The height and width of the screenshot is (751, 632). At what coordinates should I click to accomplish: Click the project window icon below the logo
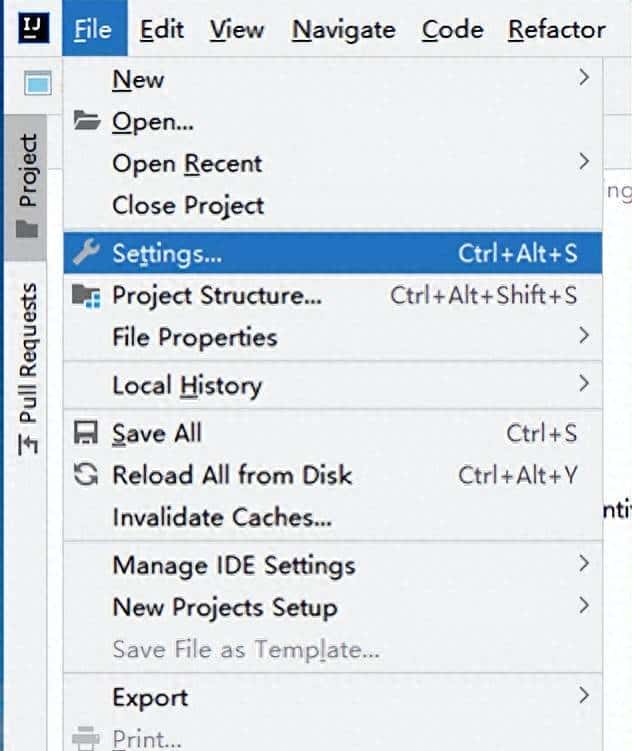37,85
